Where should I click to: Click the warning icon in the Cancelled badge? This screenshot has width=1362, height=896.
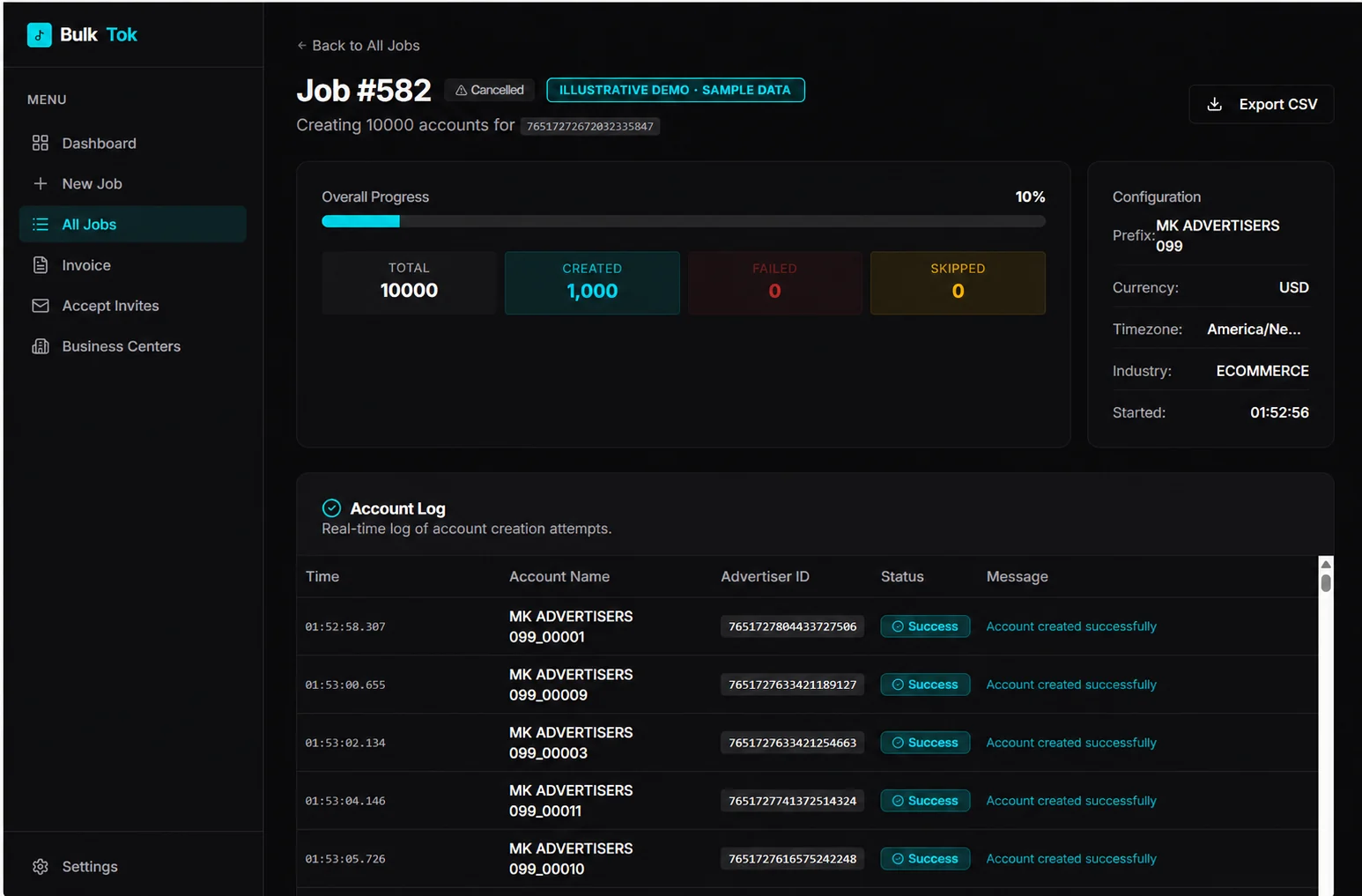461,90
